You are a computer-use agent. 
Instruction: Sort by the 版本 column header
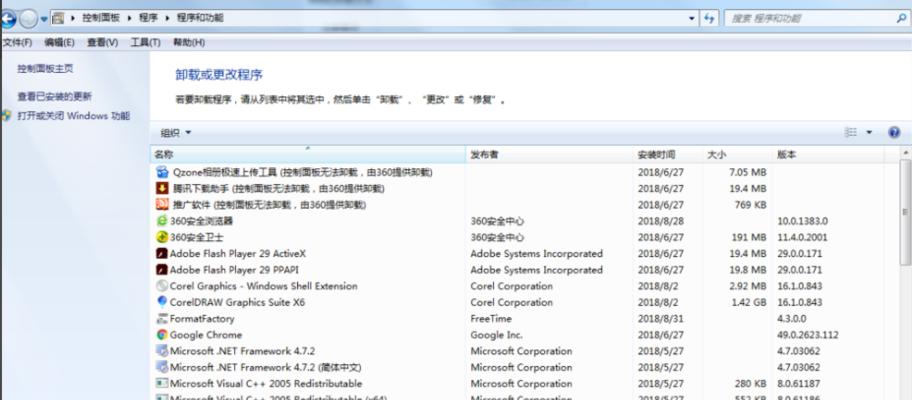click(x=828, y=155)
